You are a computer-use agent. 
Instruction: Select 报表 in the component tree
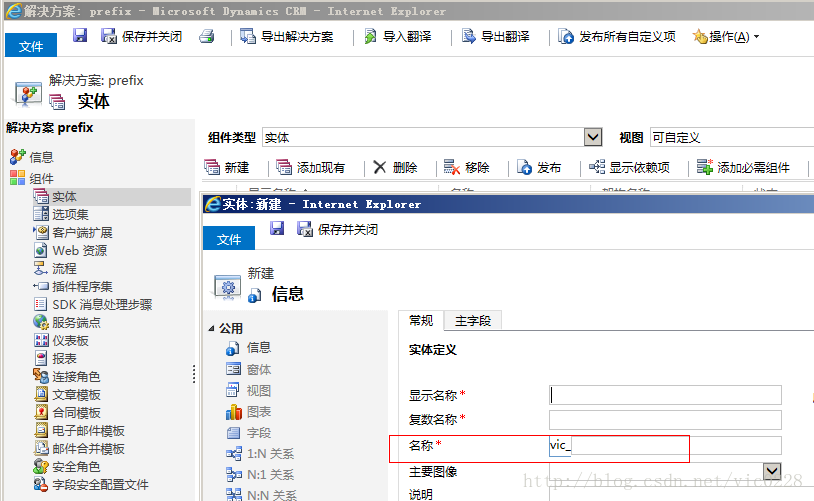[56, 358]
